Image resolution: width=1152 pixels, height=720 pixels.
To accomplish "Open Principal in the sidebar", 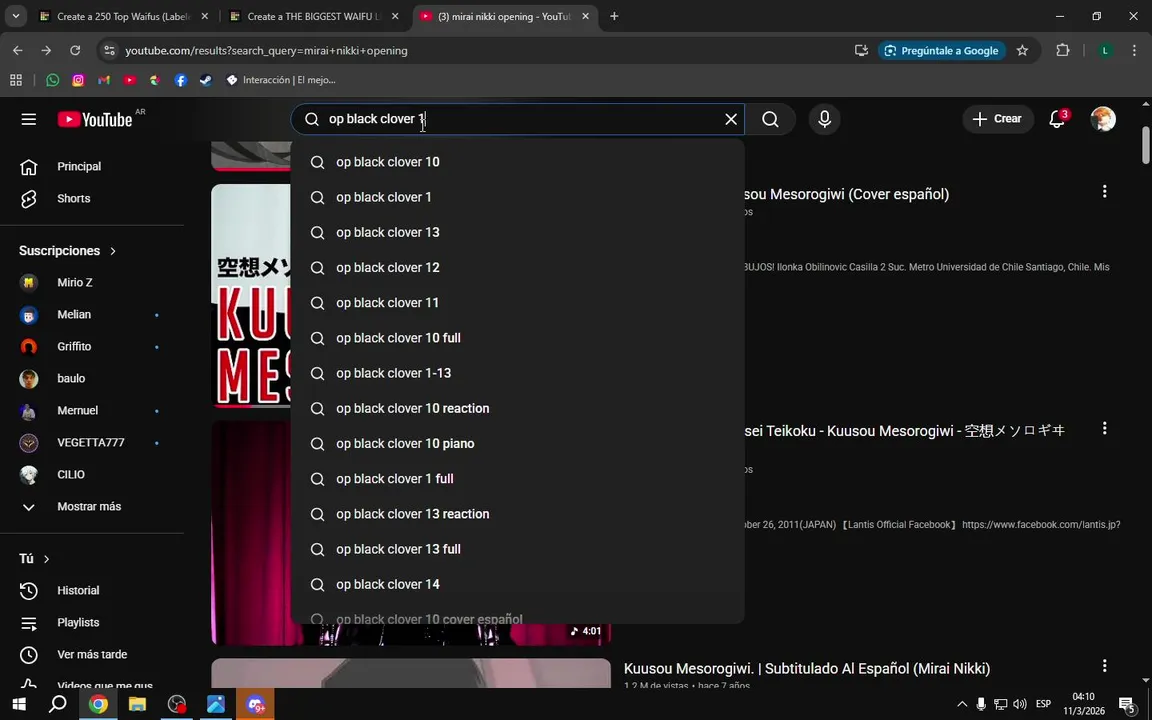I will [x=92, y=167].
